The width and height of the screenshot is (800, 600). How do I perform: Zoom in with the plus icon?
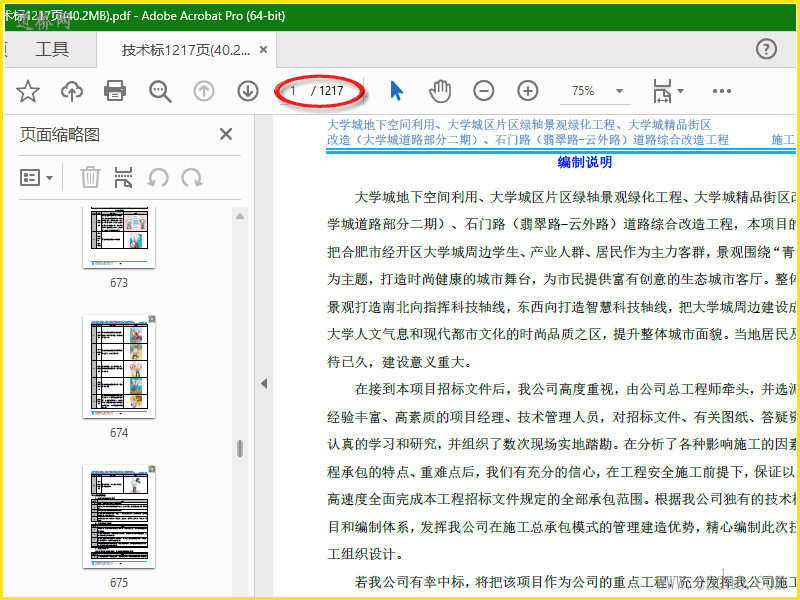tap(528, 91)
